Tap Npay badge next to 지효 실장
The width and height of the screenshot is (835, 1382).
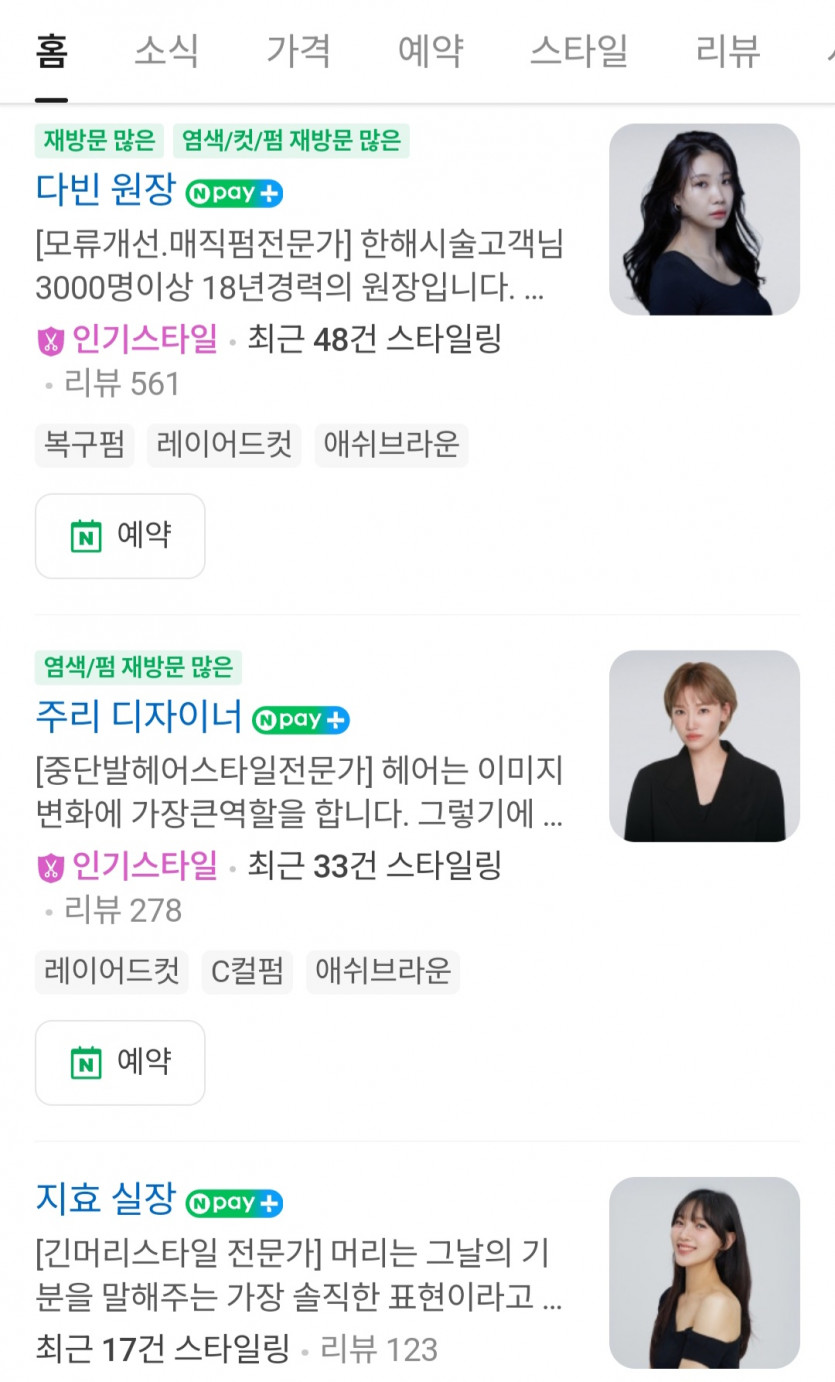click(234, 1203)
